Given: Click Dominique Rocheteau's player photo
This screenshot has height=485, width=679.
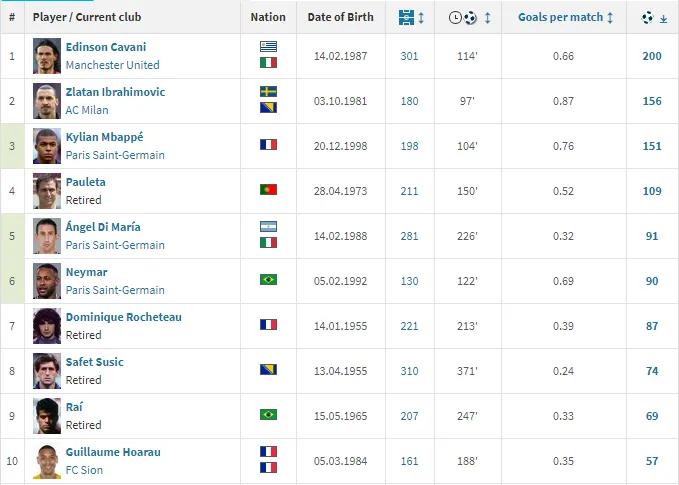Looking at the screenshot, I should [x=46, y=326].
